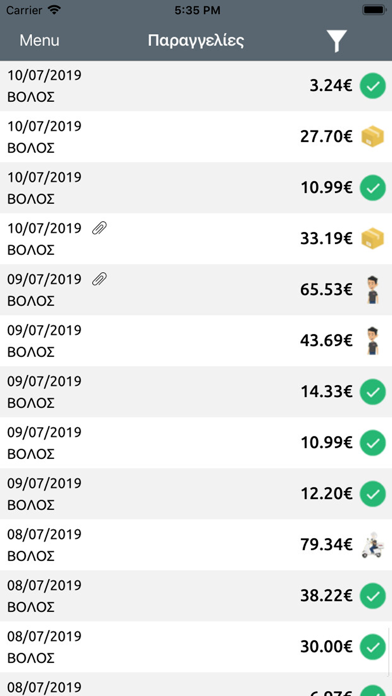Tap the 79.34€ order date 08/07/2019
The height and width of the screenshot is (696, 392).
44,534
